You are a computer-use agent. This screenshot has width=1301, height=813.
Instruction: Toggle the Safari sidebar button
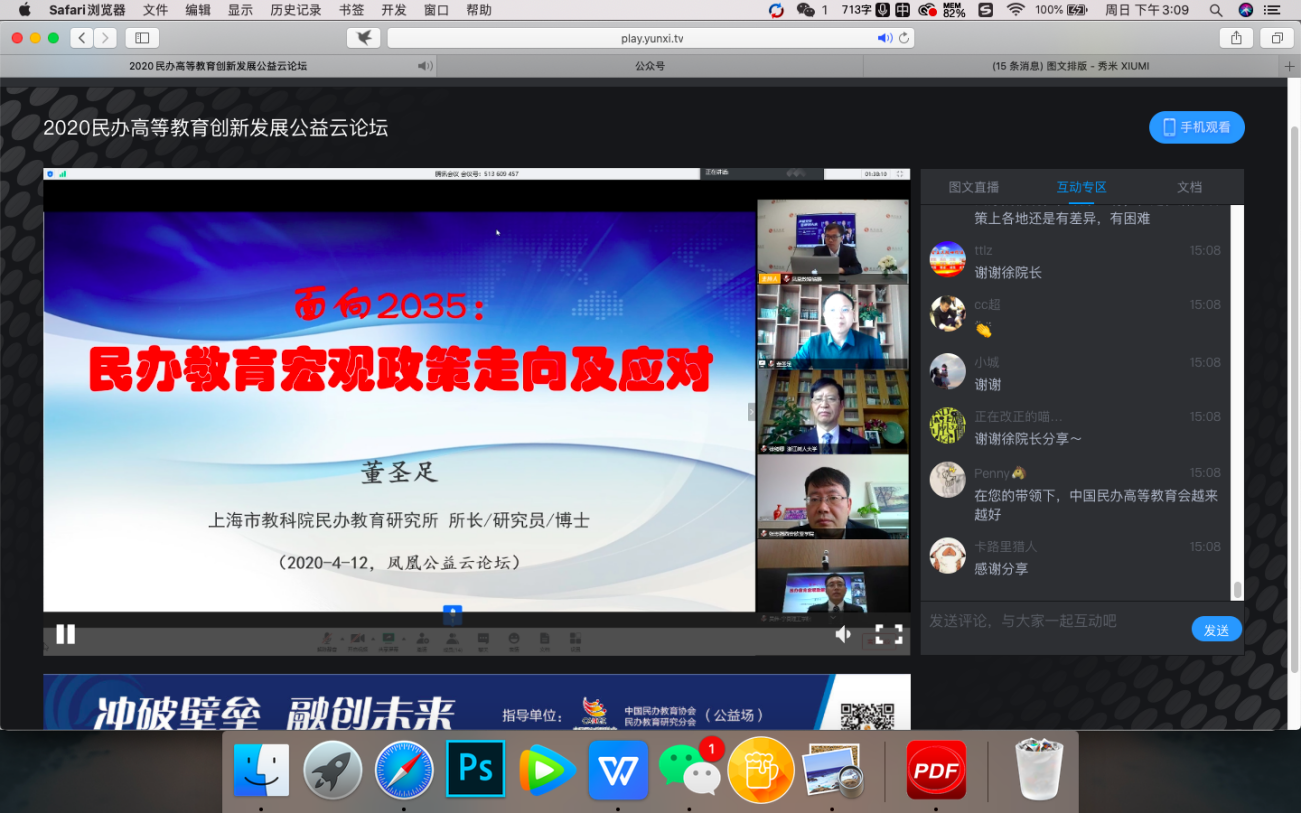tap(142, 38)
